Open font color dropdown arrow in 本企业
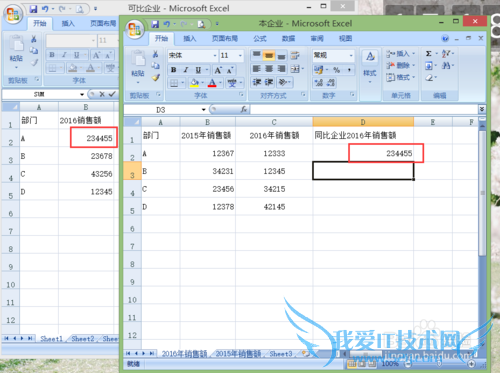The width and height of the screenshot is (500, 373). pyautogui.click(x=220, y=83)
